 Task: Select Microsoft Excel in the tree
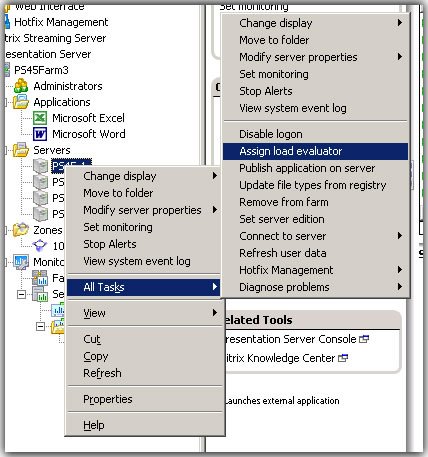[x=88, y=118]
